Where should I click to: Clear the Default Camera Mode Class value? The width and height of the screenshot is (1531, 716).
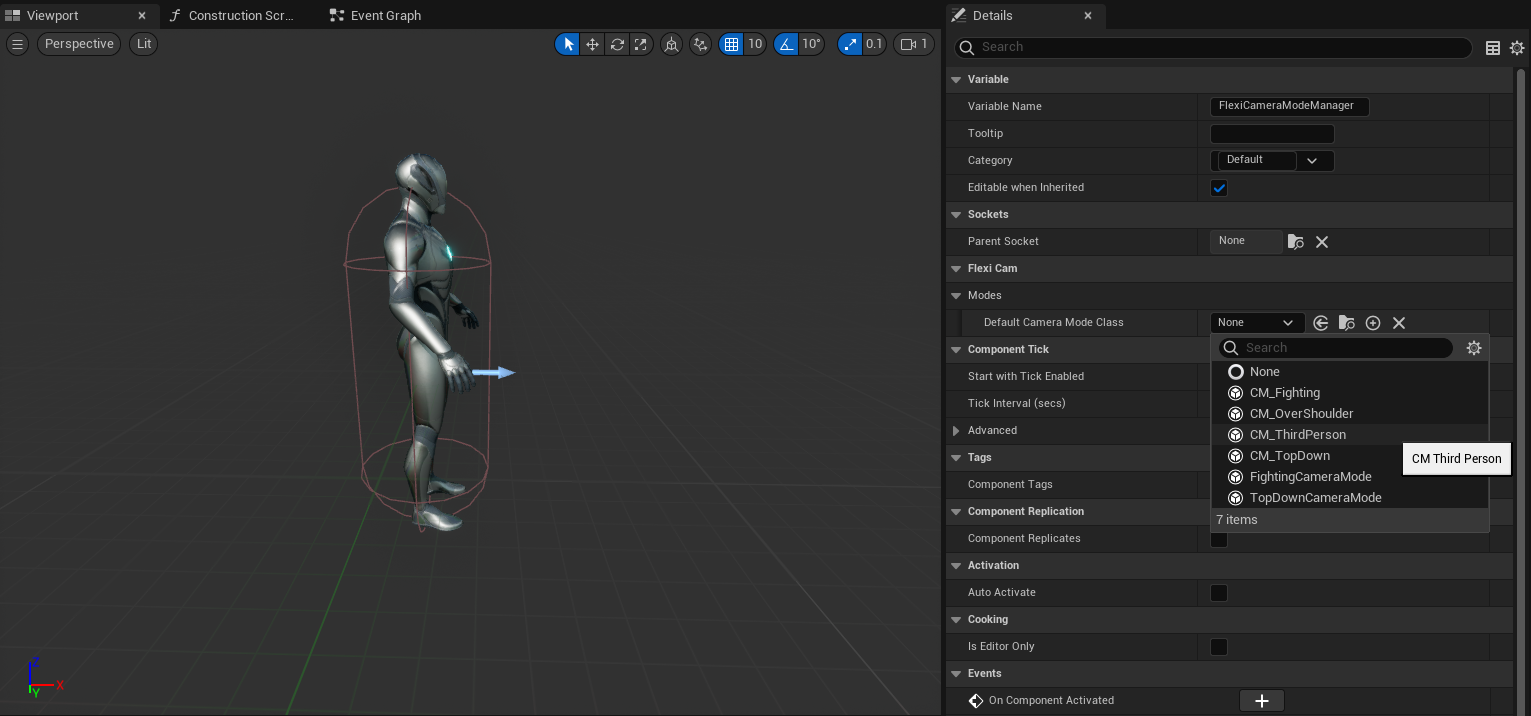[1399, 323]
